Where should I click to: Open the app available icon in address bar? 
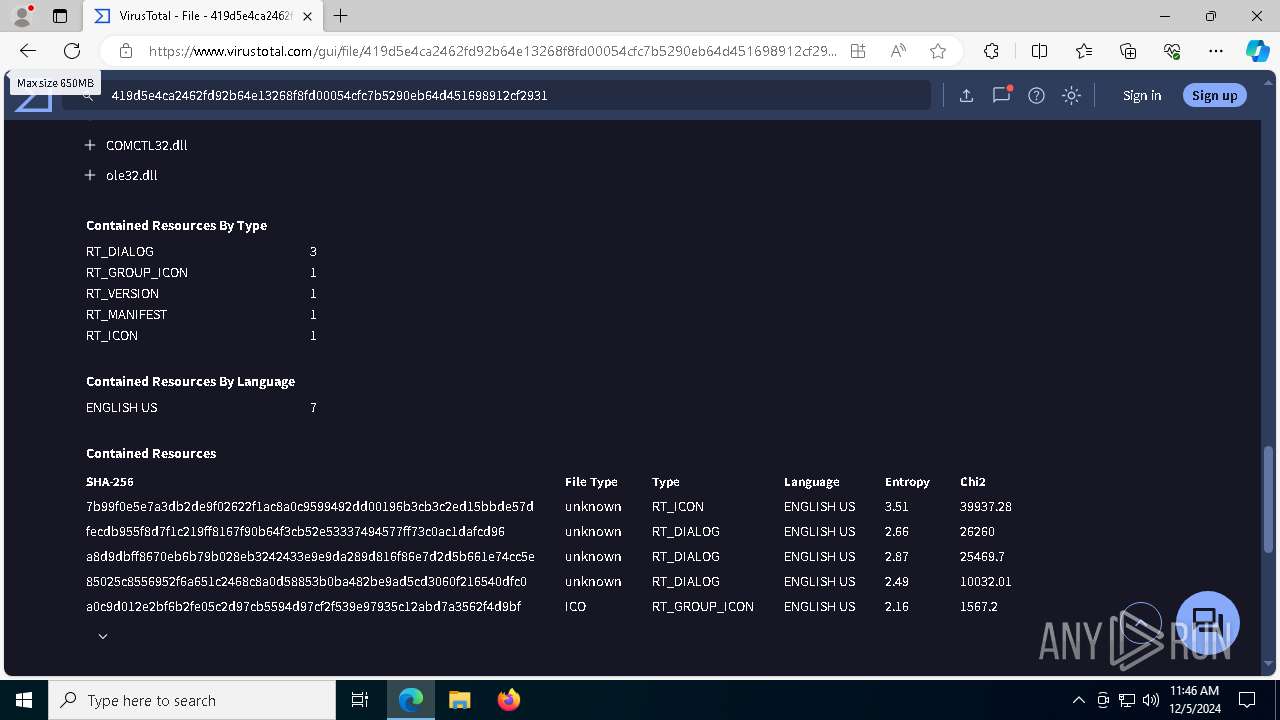click(858, 51)
